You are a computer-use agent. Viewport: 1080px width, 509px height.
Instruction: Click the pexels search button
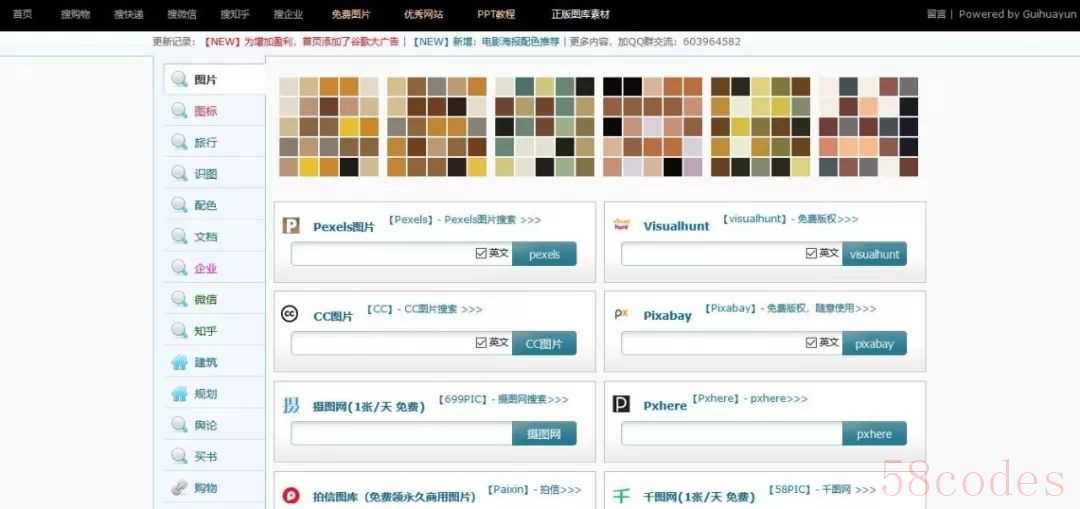pos(544,253)
